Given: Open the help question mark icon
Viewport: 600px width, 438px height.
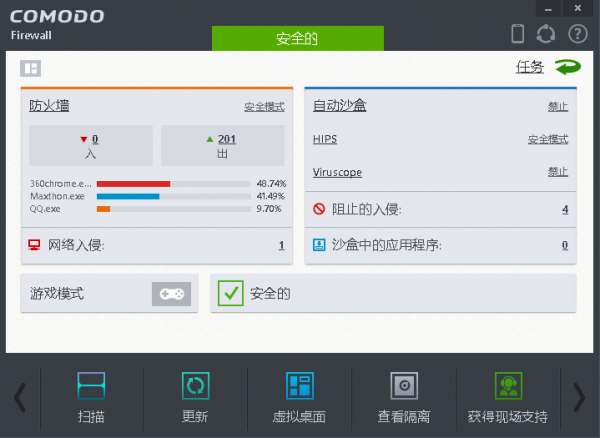Looking at the screenshot, I should [576, 34].
